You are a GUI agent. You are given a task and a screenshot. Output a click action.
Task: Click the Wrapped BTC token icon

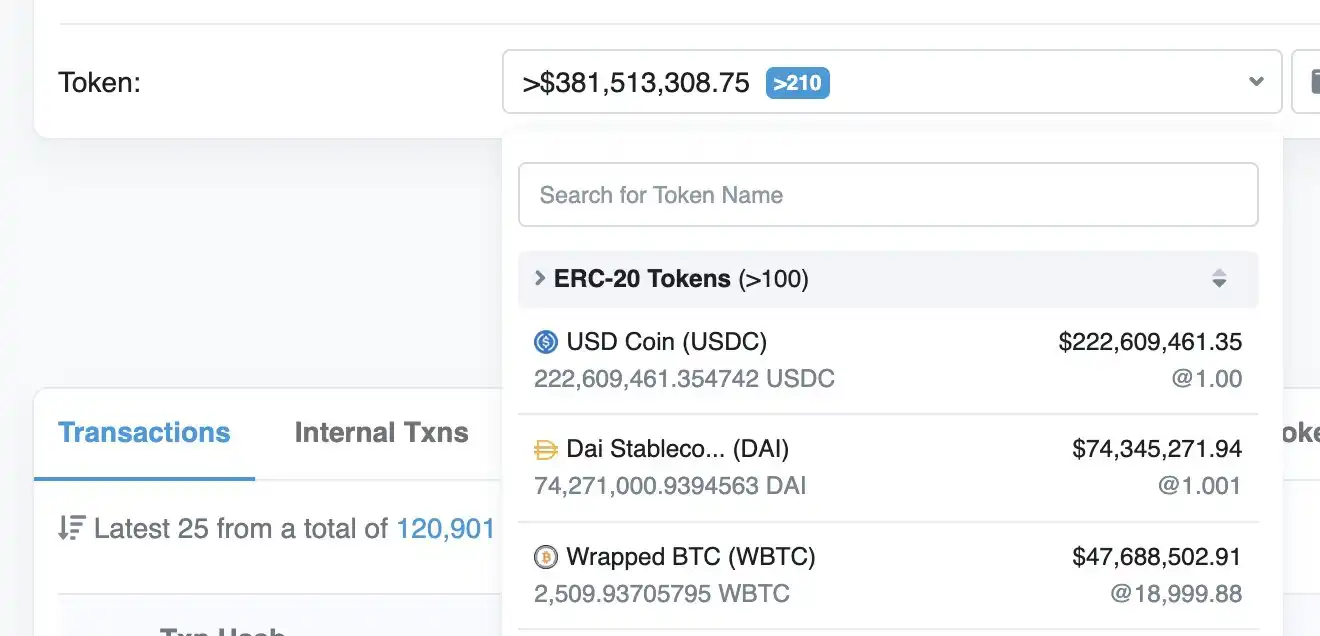click(545, 557)
